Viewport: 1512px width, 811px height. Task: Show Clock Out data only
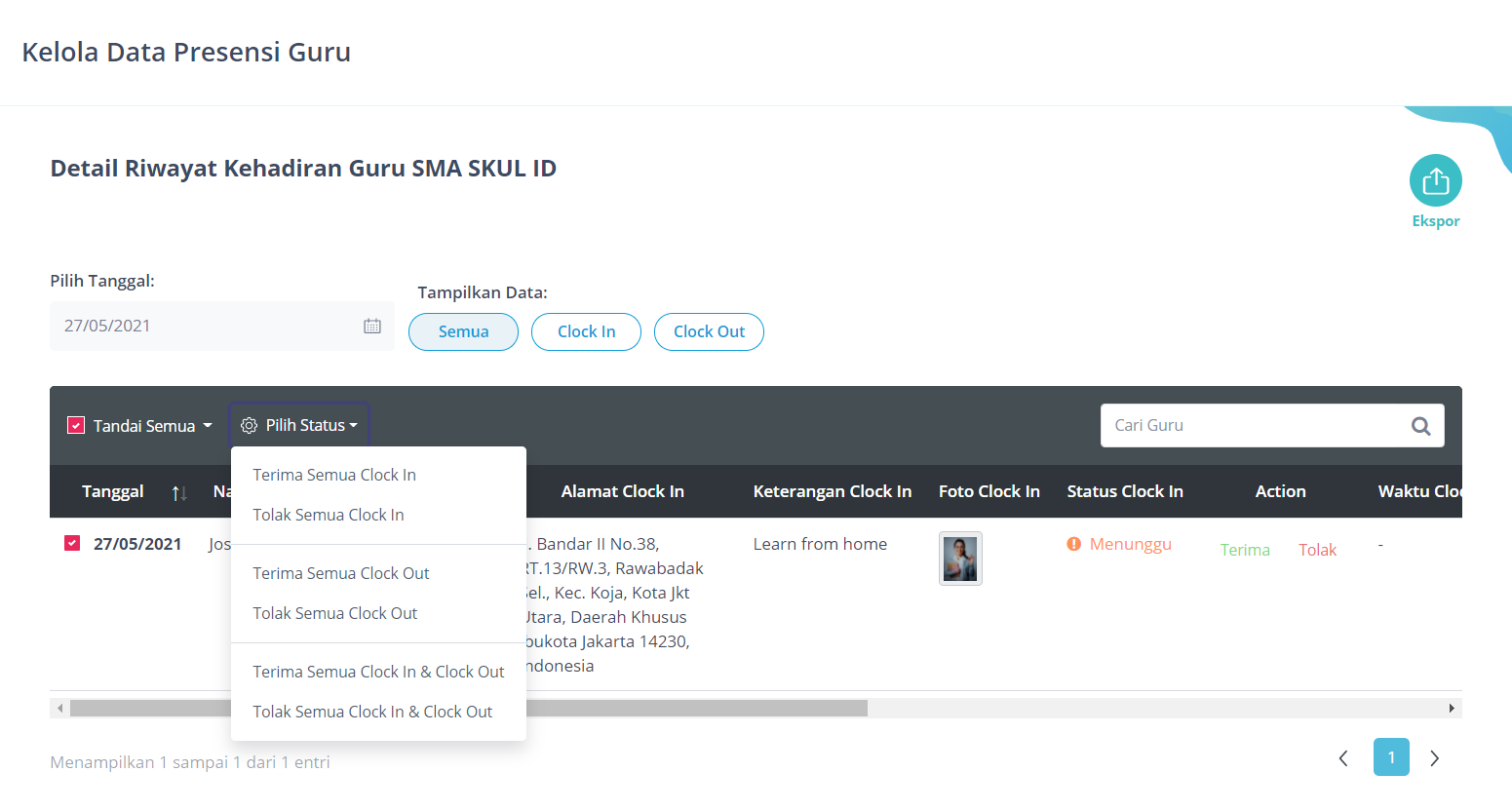(709, 331)
